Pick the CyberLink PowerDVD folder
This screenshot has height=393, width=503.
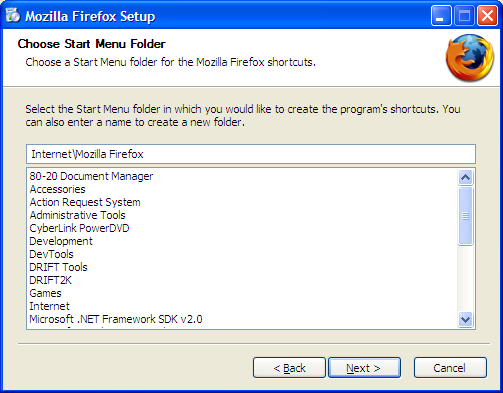(x=79, y=228)
